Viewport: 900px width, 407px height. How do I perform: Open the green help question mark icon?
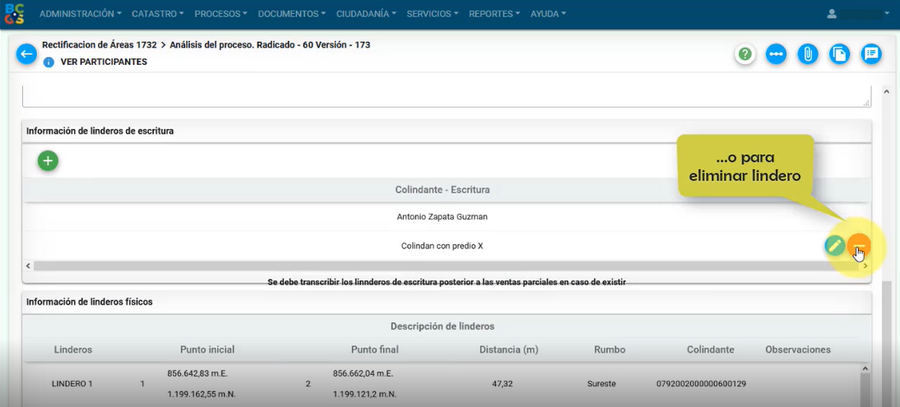[x=744, y=54]
